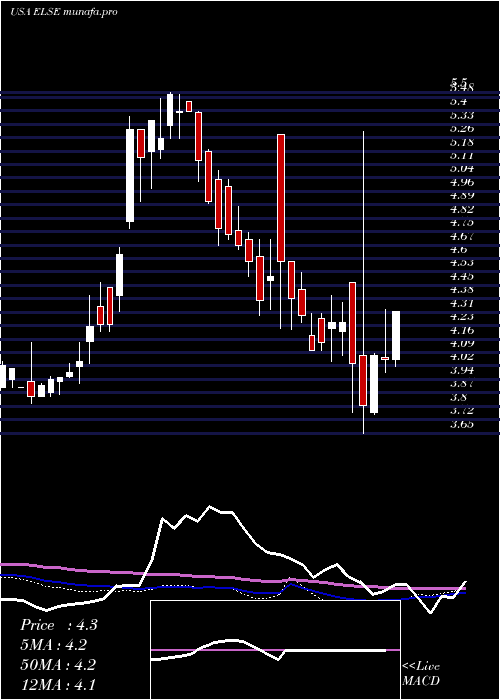Click the 4.09 price axis label
This screenshot has width=500, height=700.
click(462, 343)
